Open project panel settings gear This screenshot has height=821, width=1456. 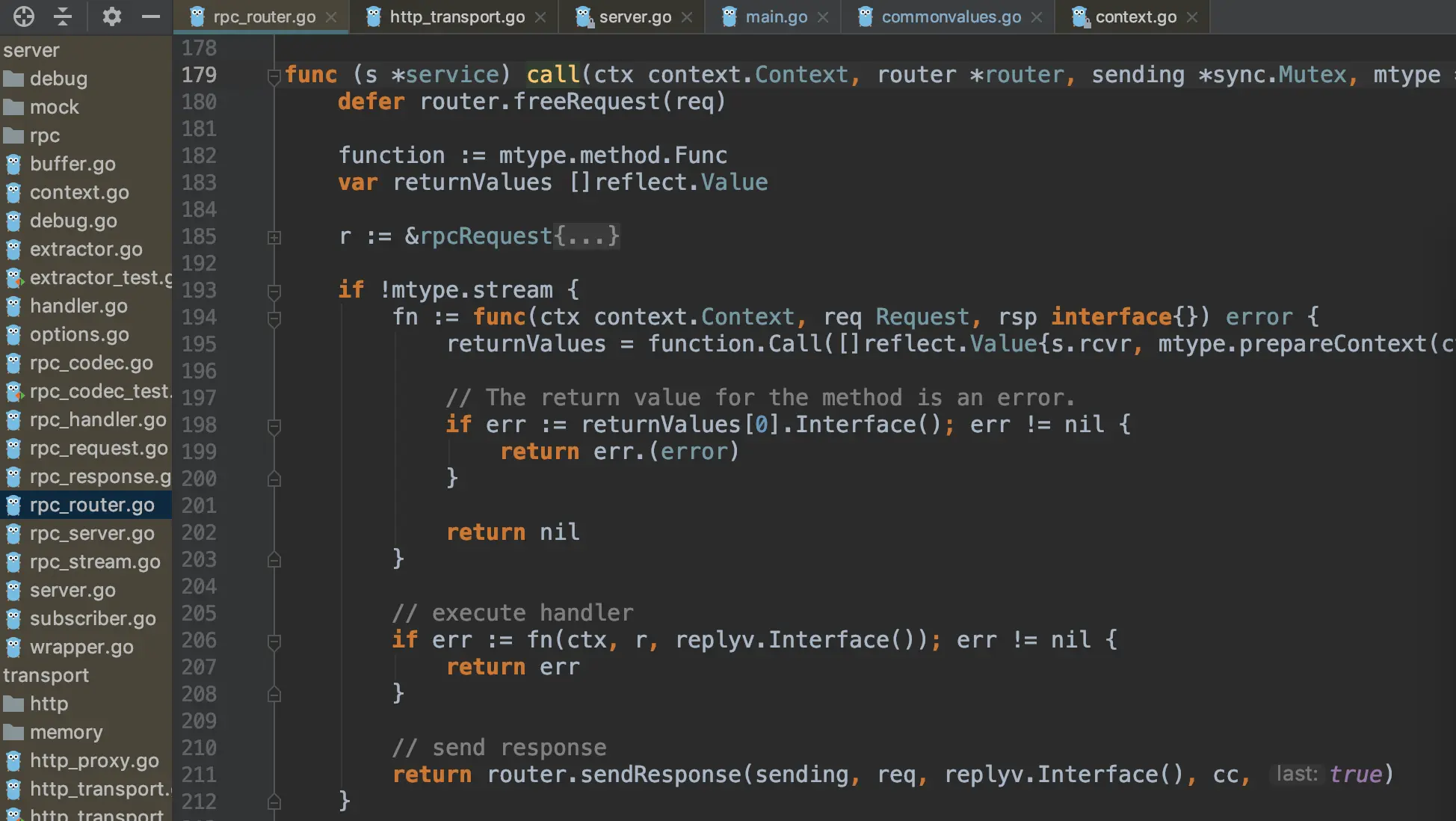[x=111, y=16]
